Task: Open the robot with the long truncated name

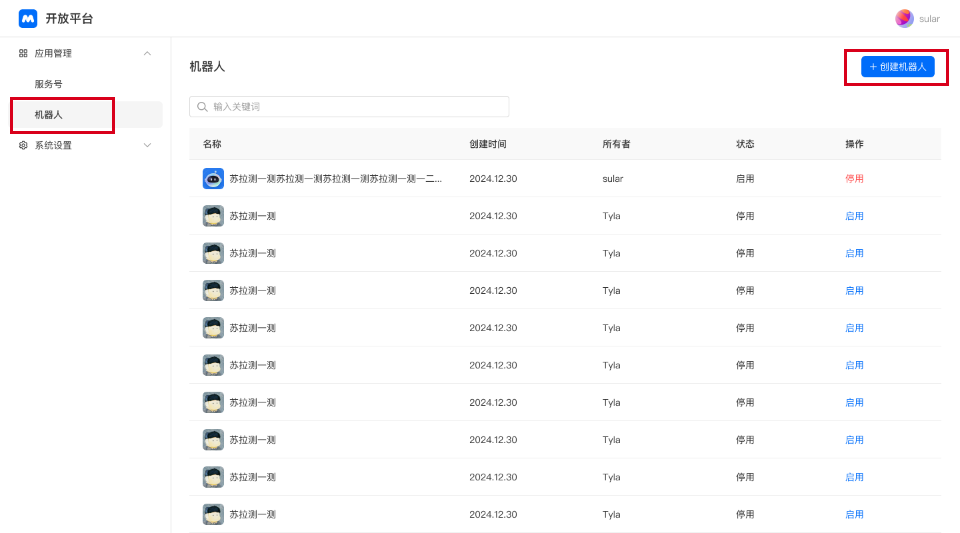Action: point(335,179)
